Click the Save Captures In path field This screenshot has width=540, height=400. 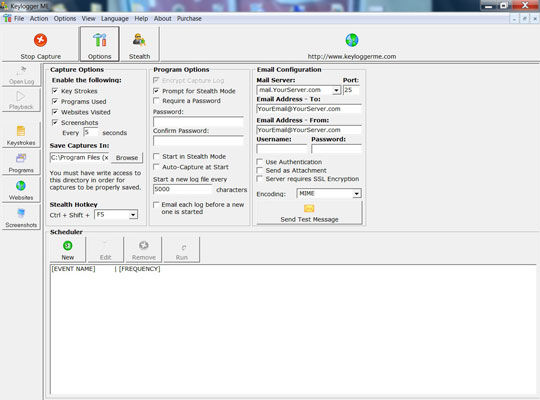[x=80, y=157]
